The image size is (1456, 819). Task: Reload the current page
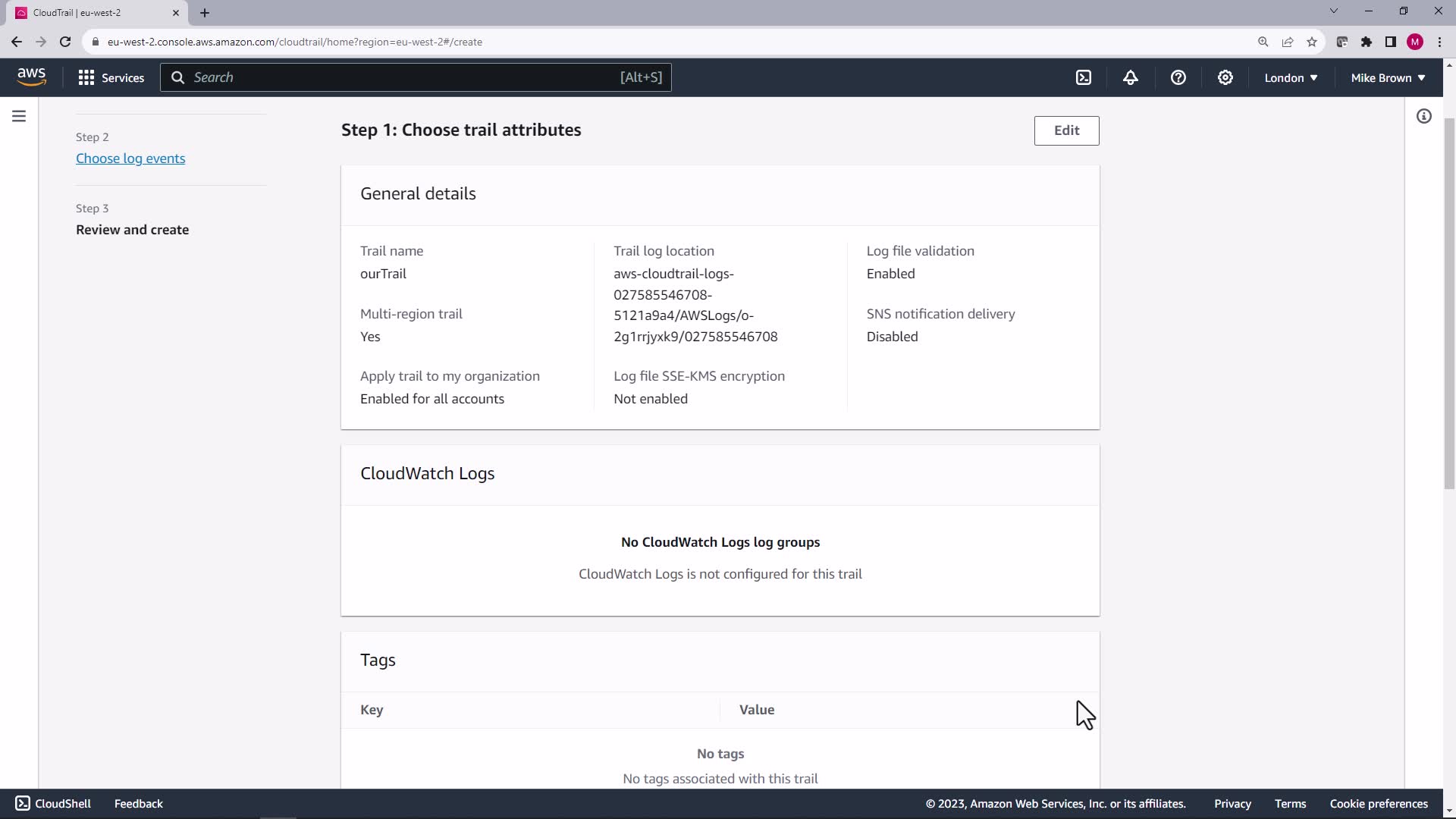(65, 42)
